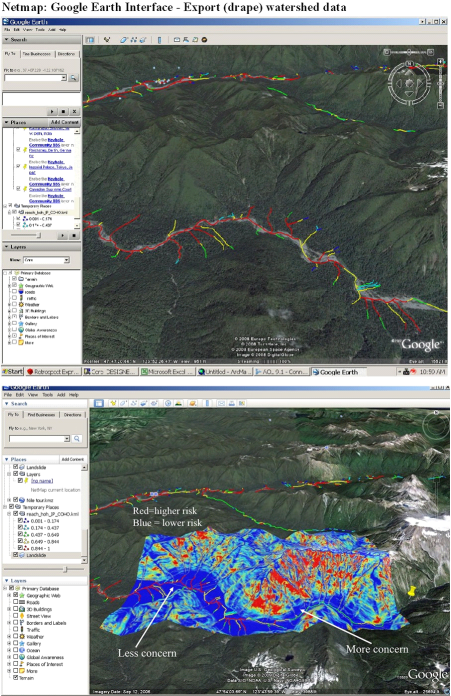
Task: Toggle sidebar icon in lower window toolbar
Action: coord(99,403)
